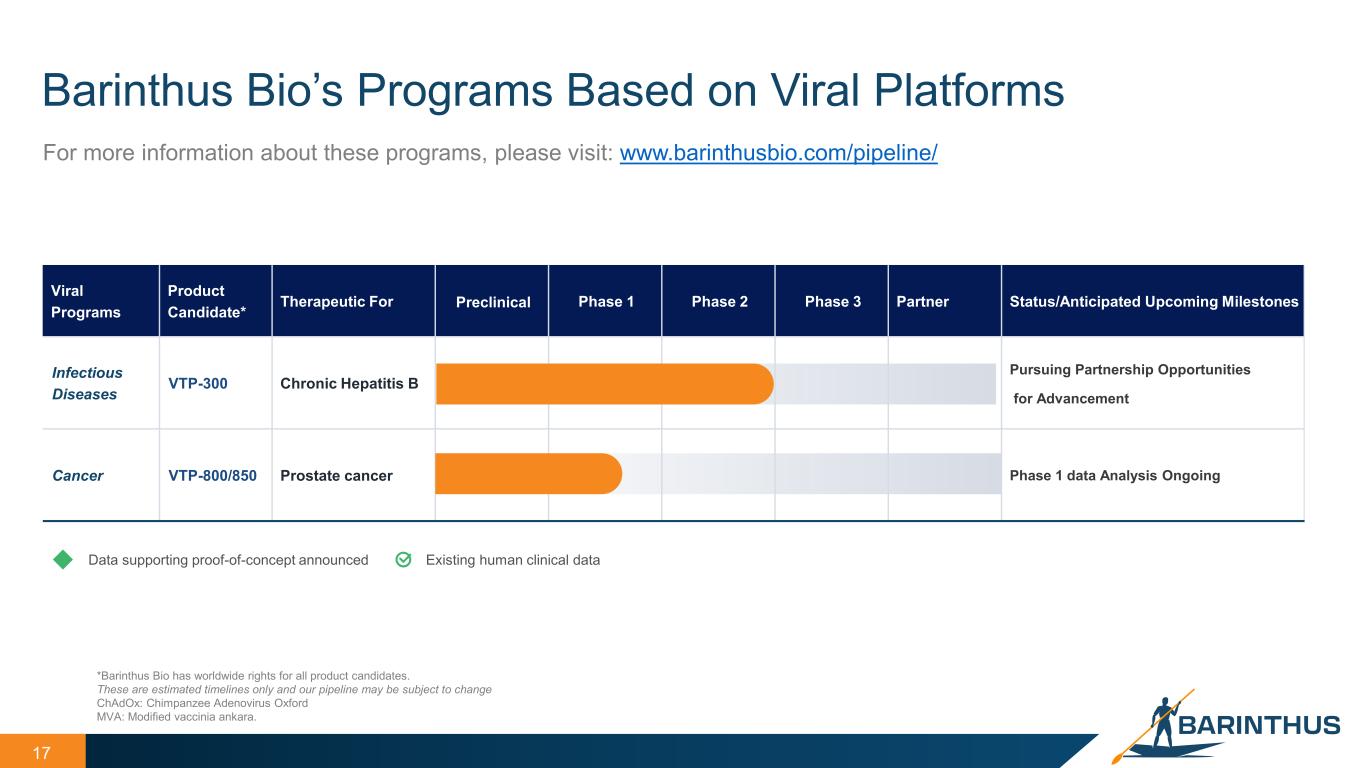Click Pursuing Partnership Opportunities status text
This screenshot has width=1365, height=768.
pyautogui.click(x=1130, y=370)
